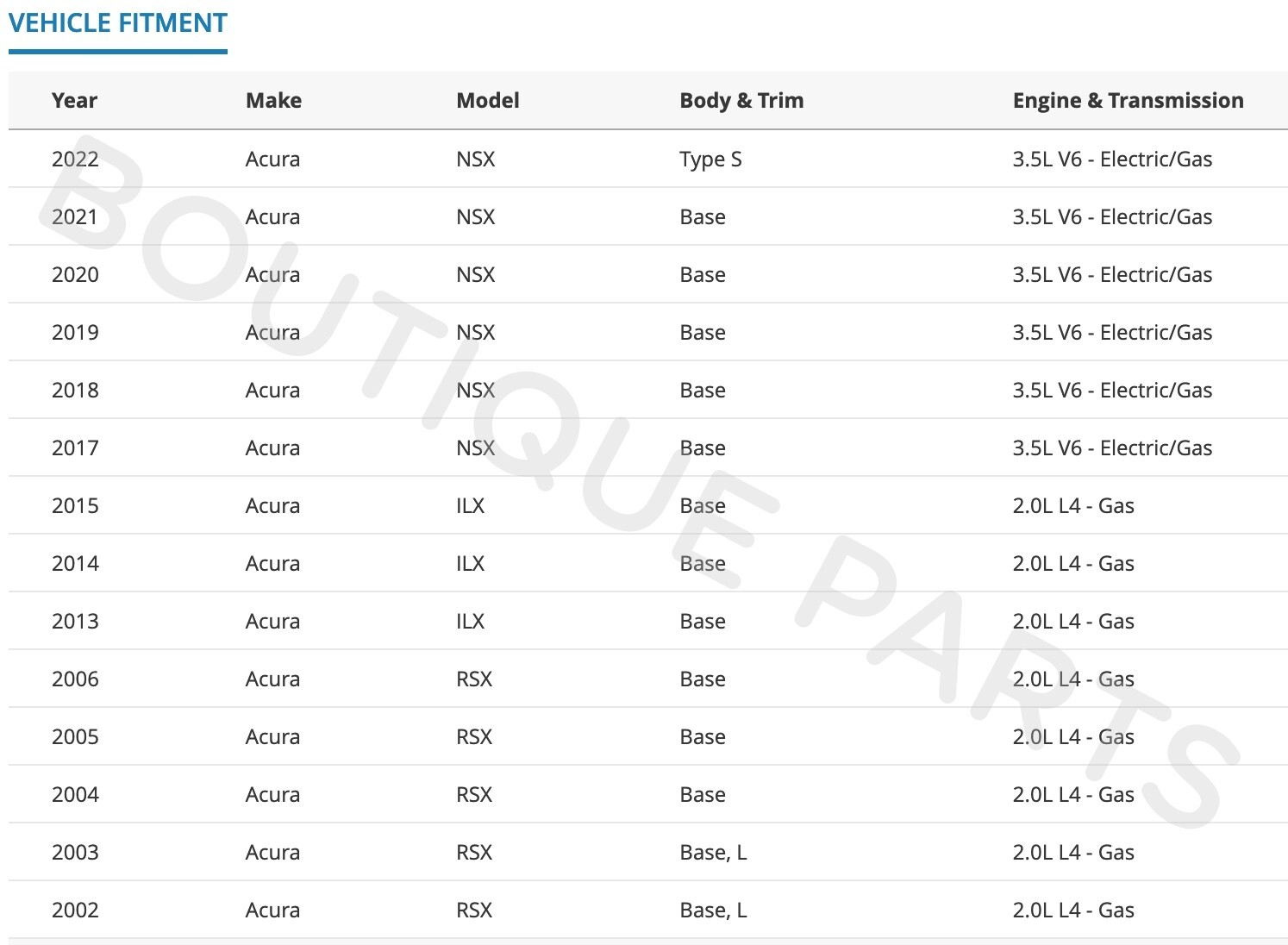The image size is (1288, 945).
Task: Select the 2002 year cell
Action: 75,911
